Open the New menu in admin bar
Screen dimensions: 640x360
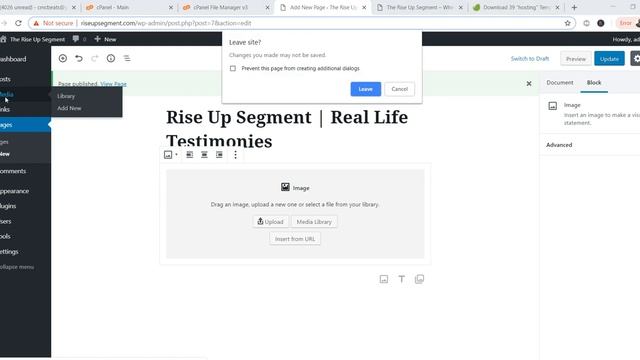[105, 39]
